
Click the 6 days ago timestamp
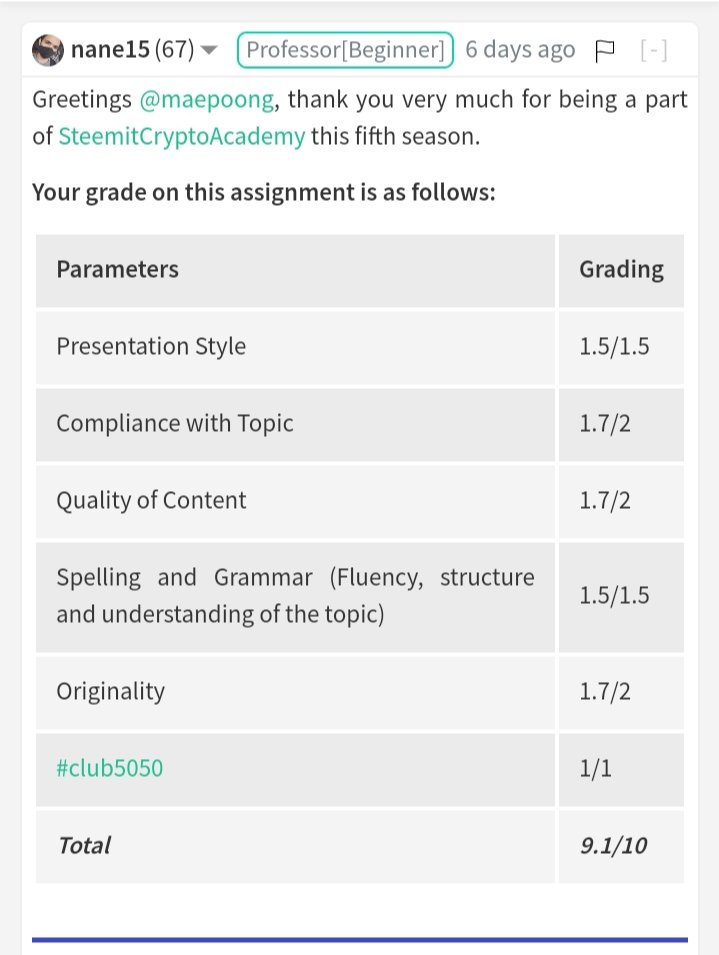[520, 50]
